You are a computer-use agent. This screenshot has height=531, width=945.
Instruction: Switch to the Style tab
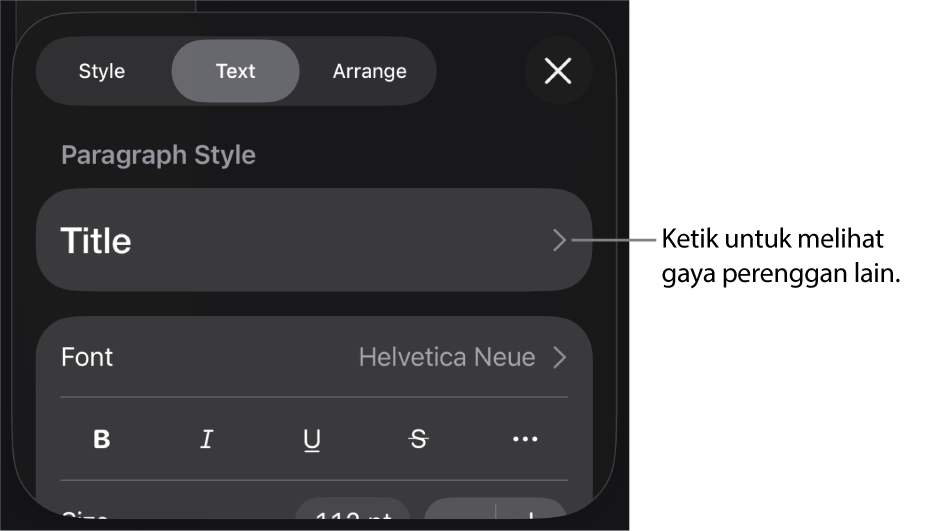point(102,71)
